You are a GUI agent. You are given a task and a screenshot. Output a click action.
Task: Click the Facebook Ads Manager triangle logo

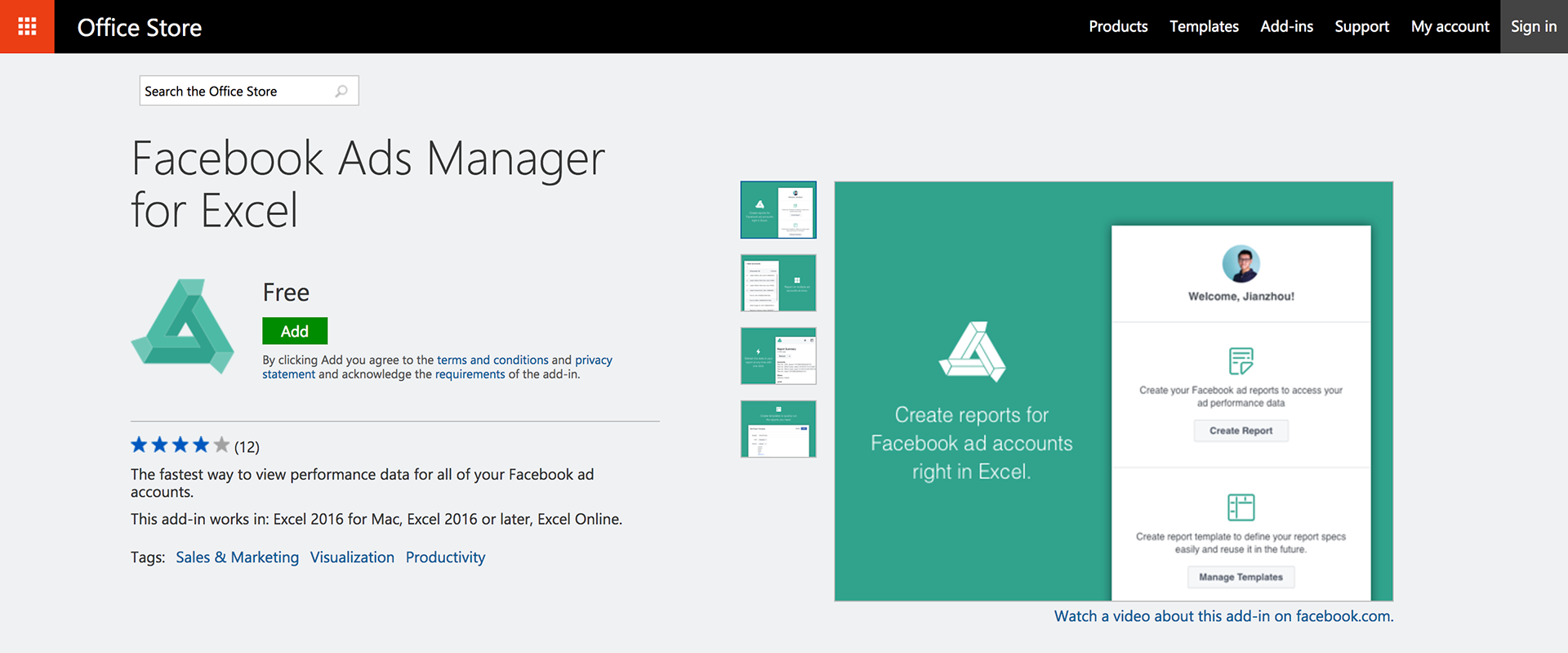click(183, 326)
